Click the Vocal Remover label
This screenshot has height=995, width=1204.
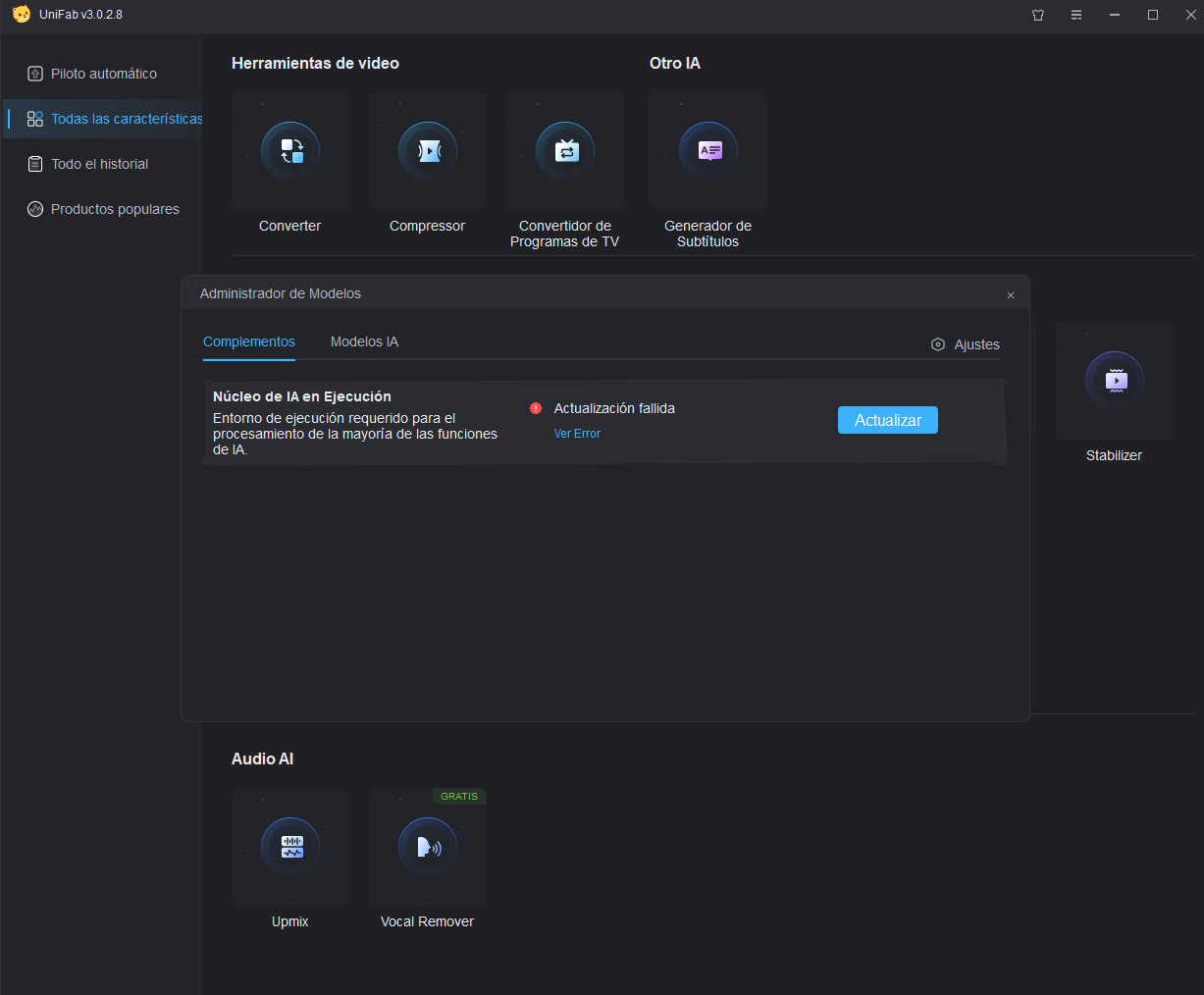[x=428, y=921]
